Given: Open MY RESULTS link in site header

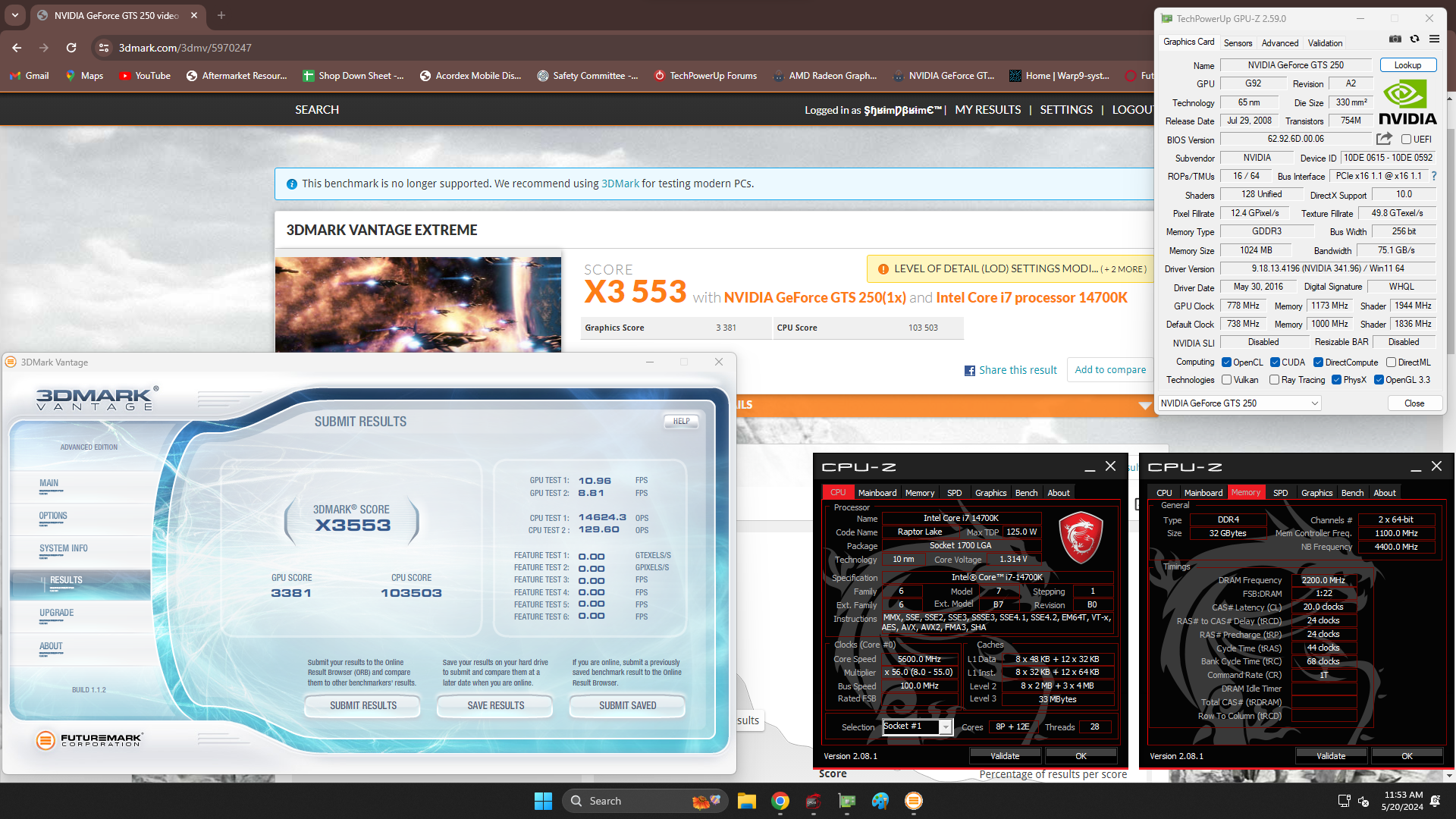Looking at the screenshot, I should (x=988, y=110).
